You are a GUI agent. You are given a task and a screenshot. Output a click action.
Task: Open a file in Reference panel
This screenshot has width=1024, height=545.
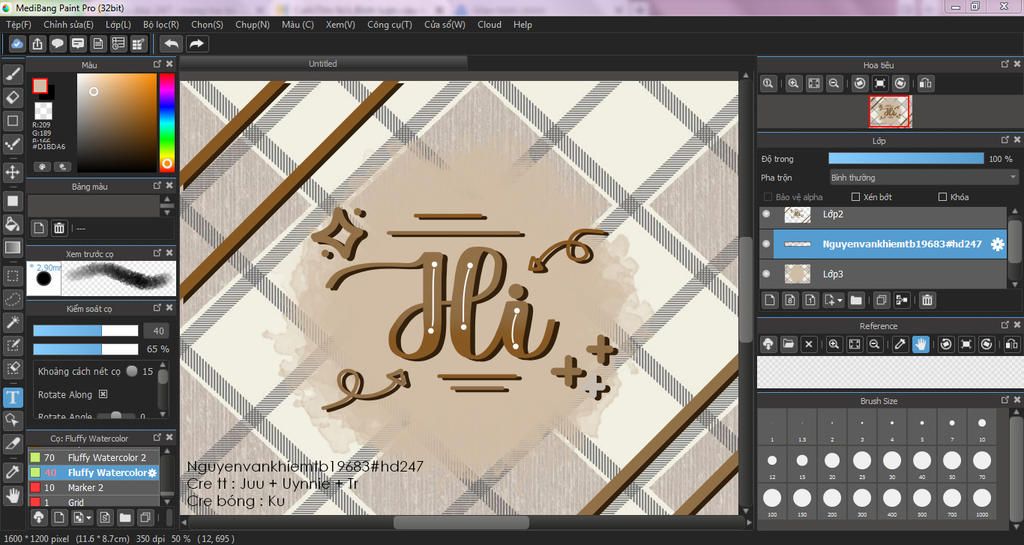point(788,344)
